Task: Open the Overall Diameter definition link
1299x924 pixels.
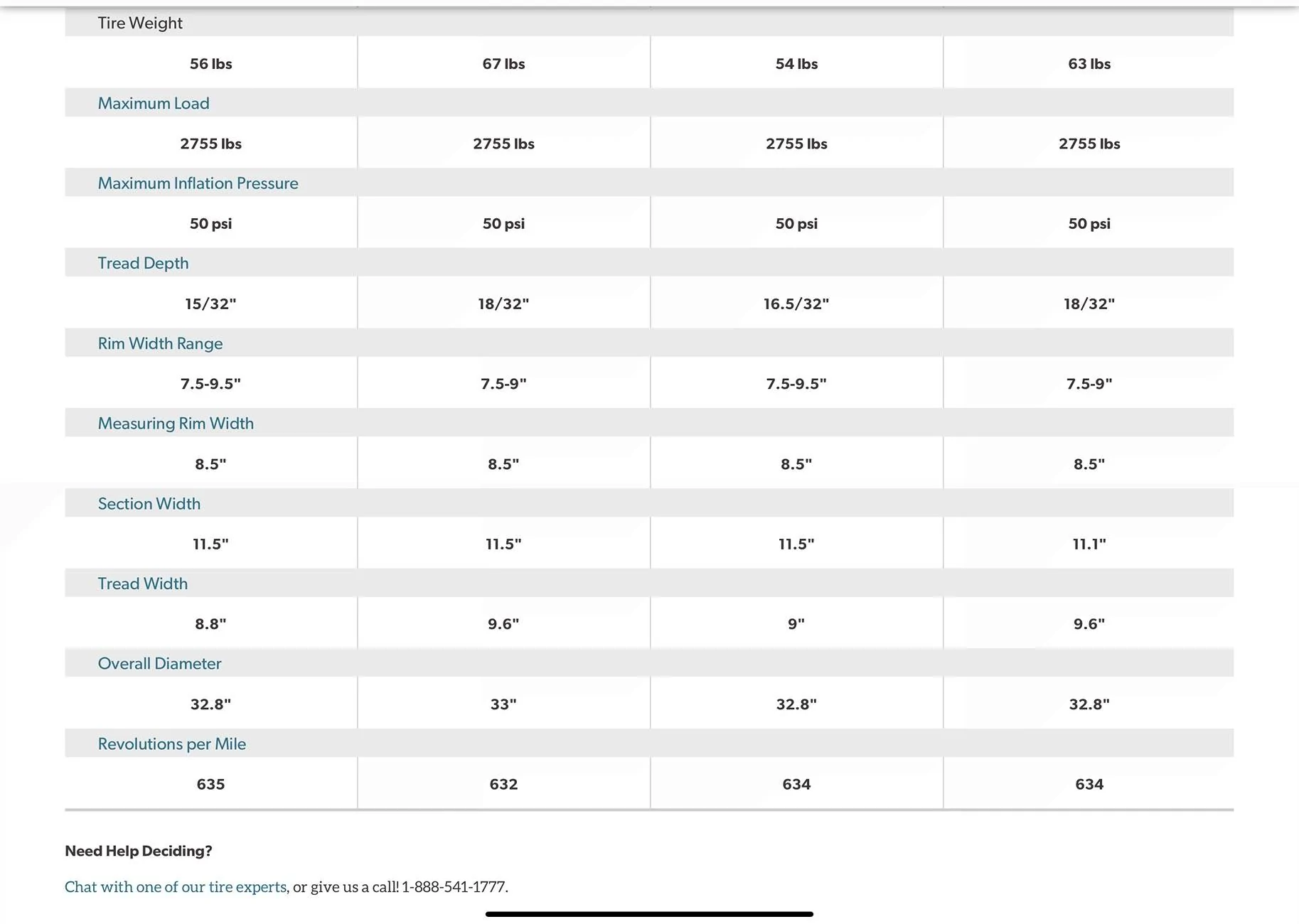Action: 159,664
